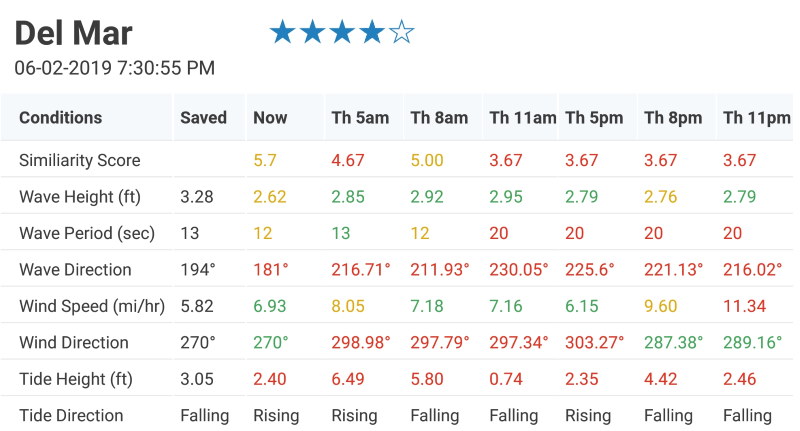
Task: Click the current similarity score 5.7
Action: tap(265, 160)
